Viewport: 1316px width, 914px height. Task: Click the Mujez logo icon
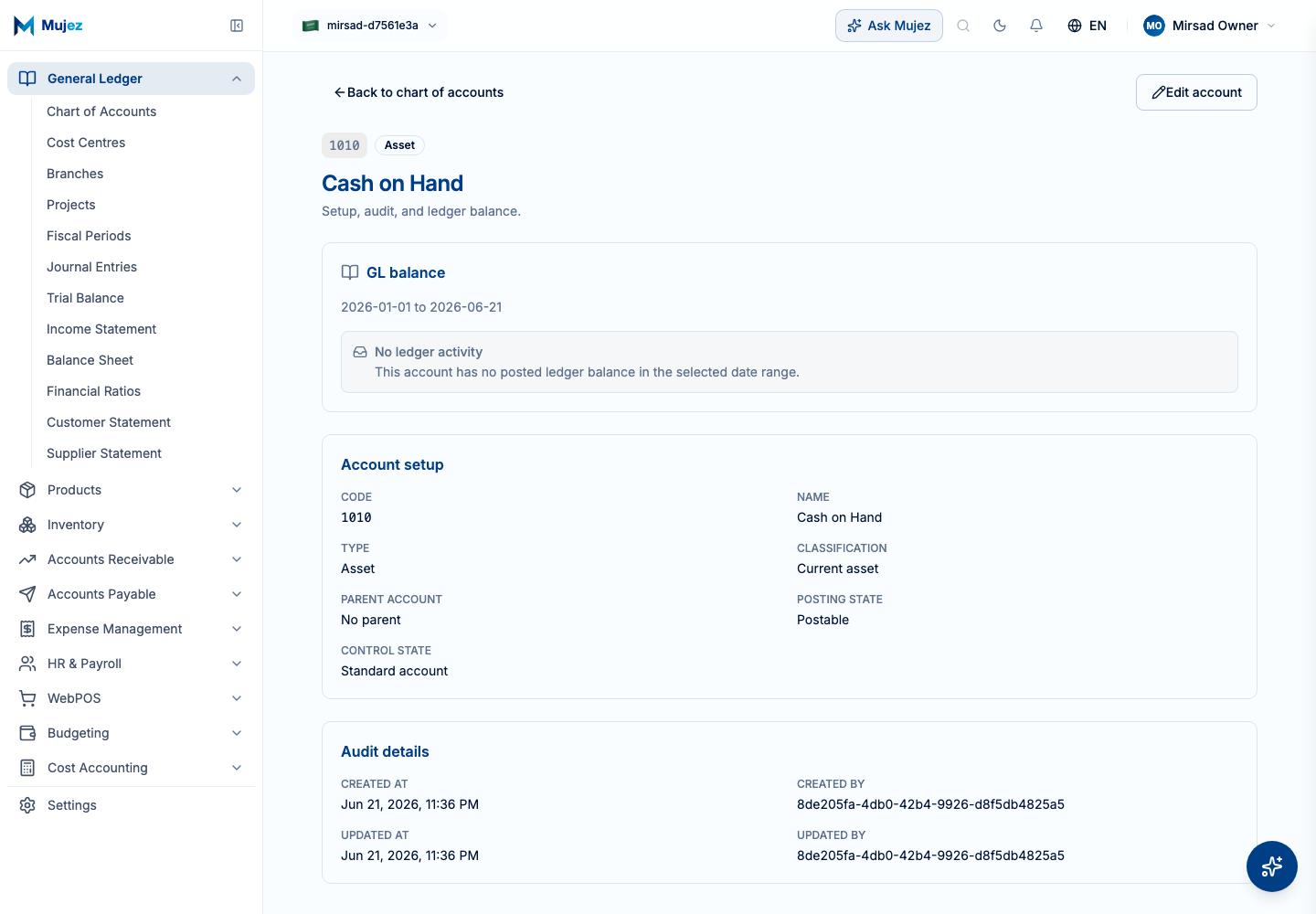click(x=24, y=26)
